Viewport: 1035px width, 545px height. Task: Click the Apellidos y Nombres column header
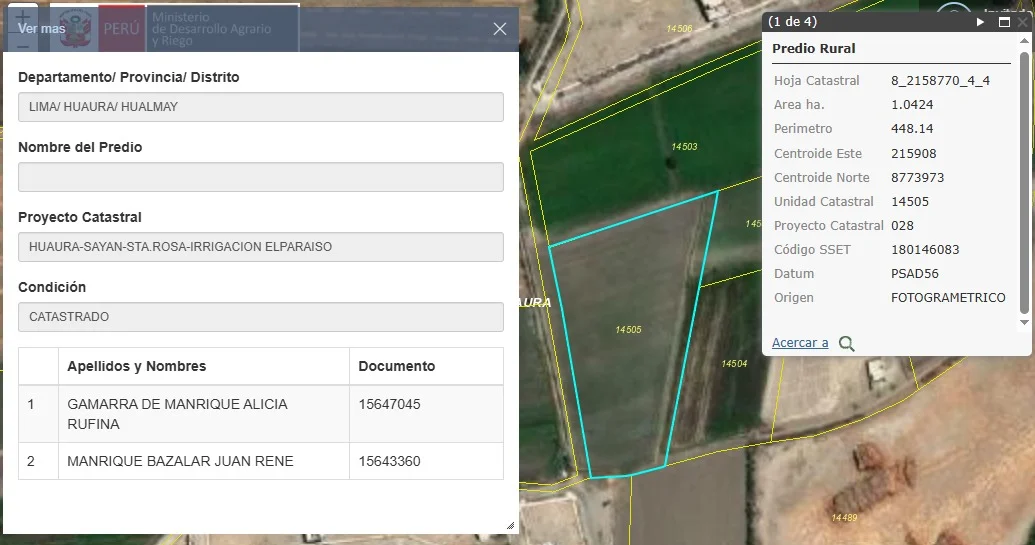pos(136,366)
